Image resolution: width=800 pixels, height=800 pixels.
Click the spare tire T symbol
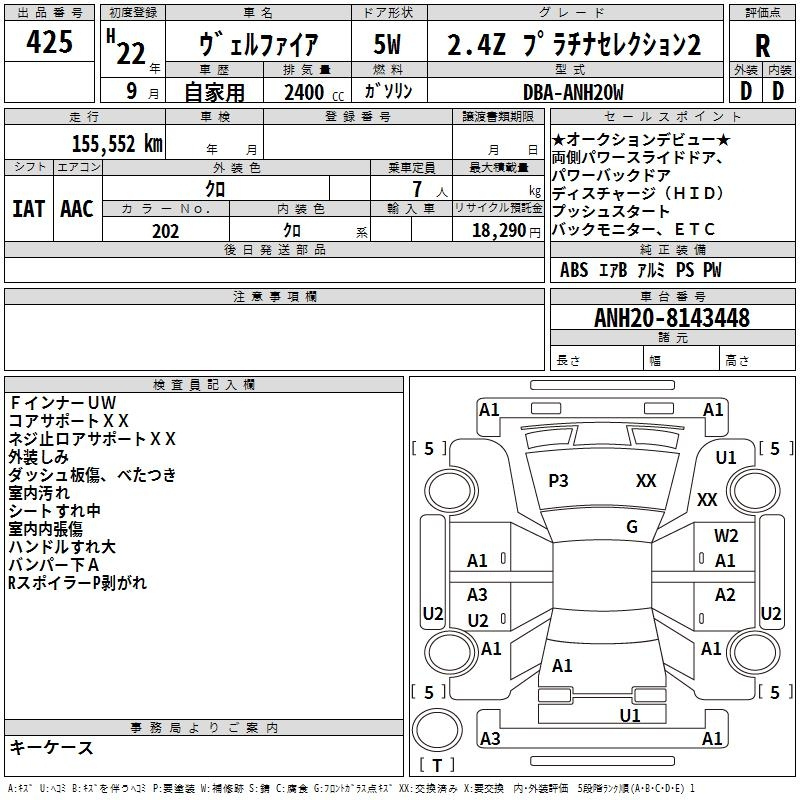coord(437,765)
